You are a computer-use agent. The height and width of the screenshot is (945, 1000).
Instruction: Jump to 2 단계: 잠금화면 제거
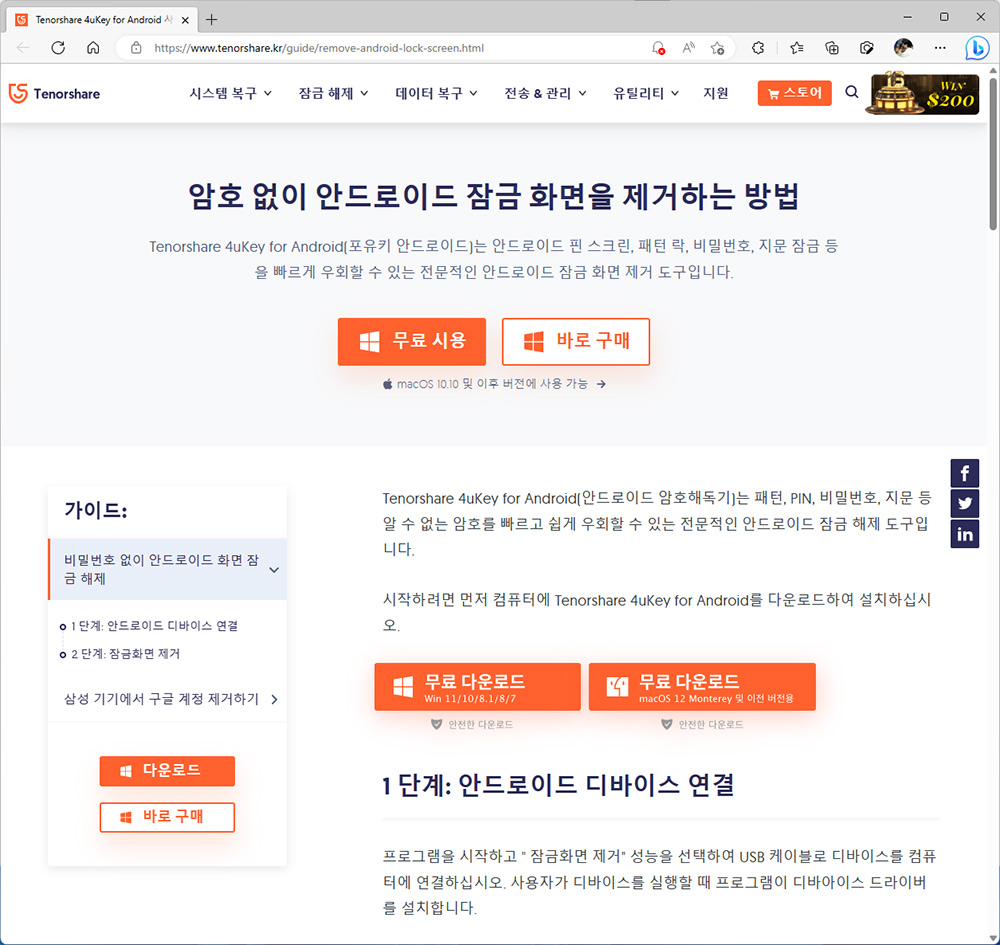pyautogui.click(x=125, y=654)
